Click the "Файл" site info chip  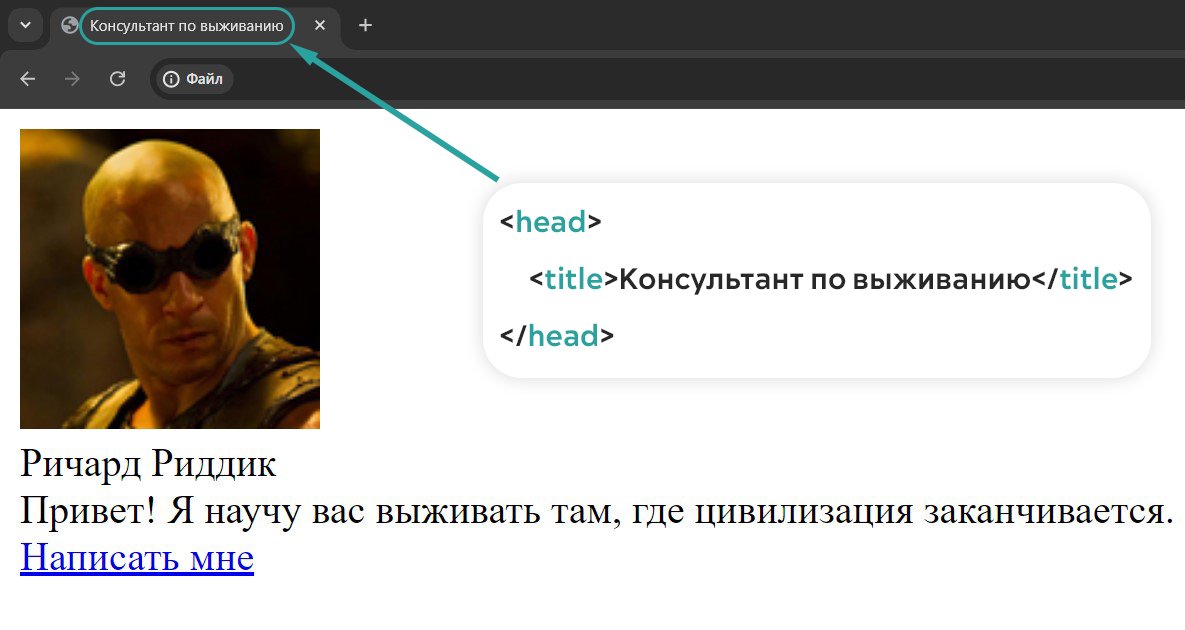(x=193, y=79)
